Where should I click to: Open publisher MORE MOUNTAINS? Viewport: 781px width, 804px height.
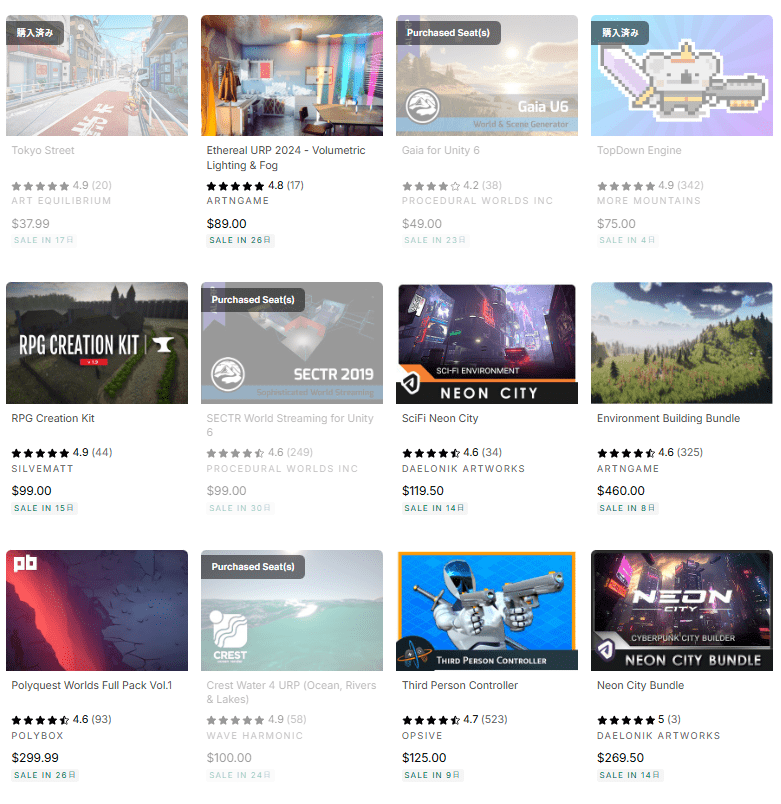(x=649, y=200)
